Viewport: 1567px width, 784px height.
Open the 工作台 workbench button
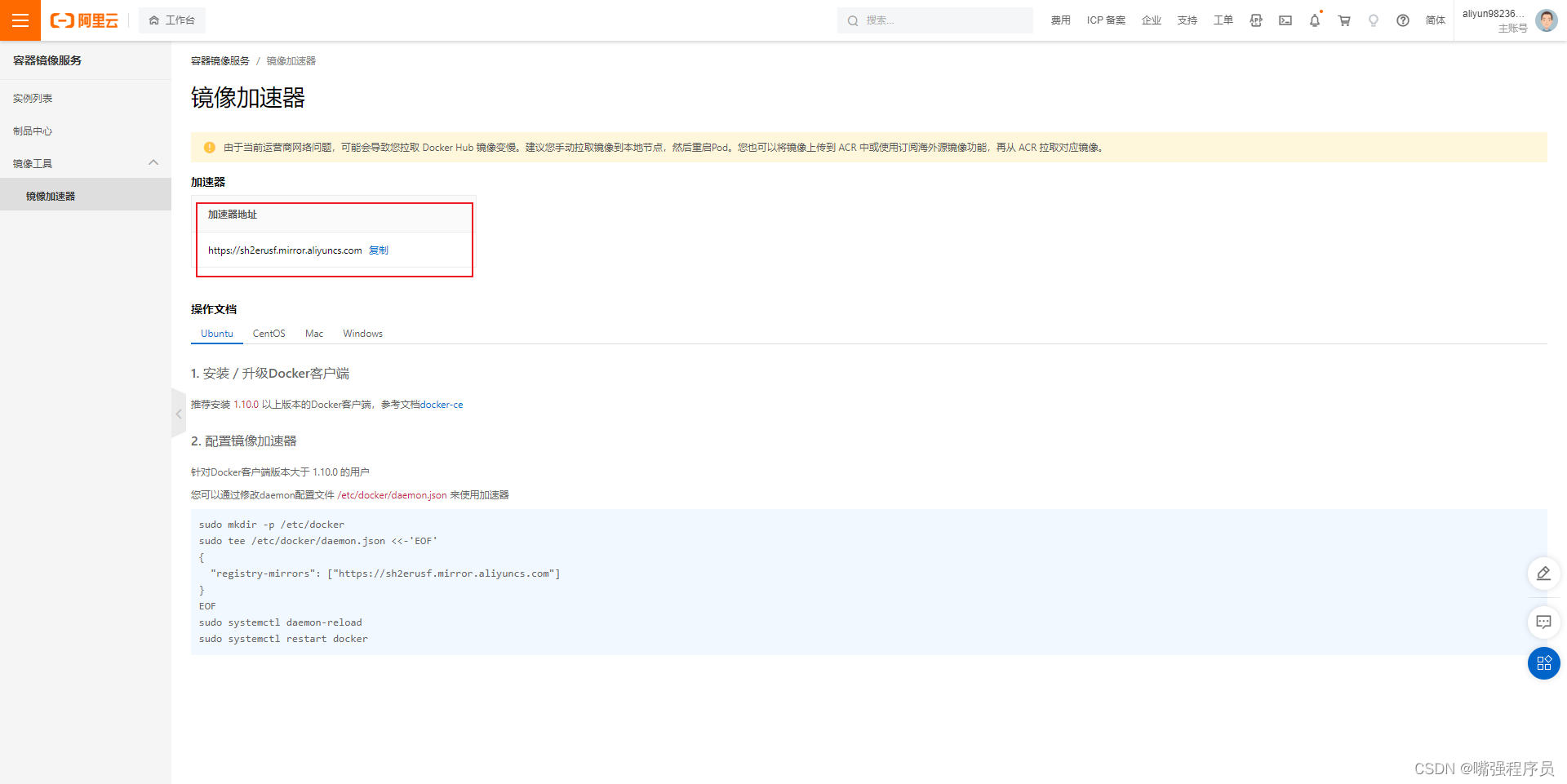pos(172,20)
